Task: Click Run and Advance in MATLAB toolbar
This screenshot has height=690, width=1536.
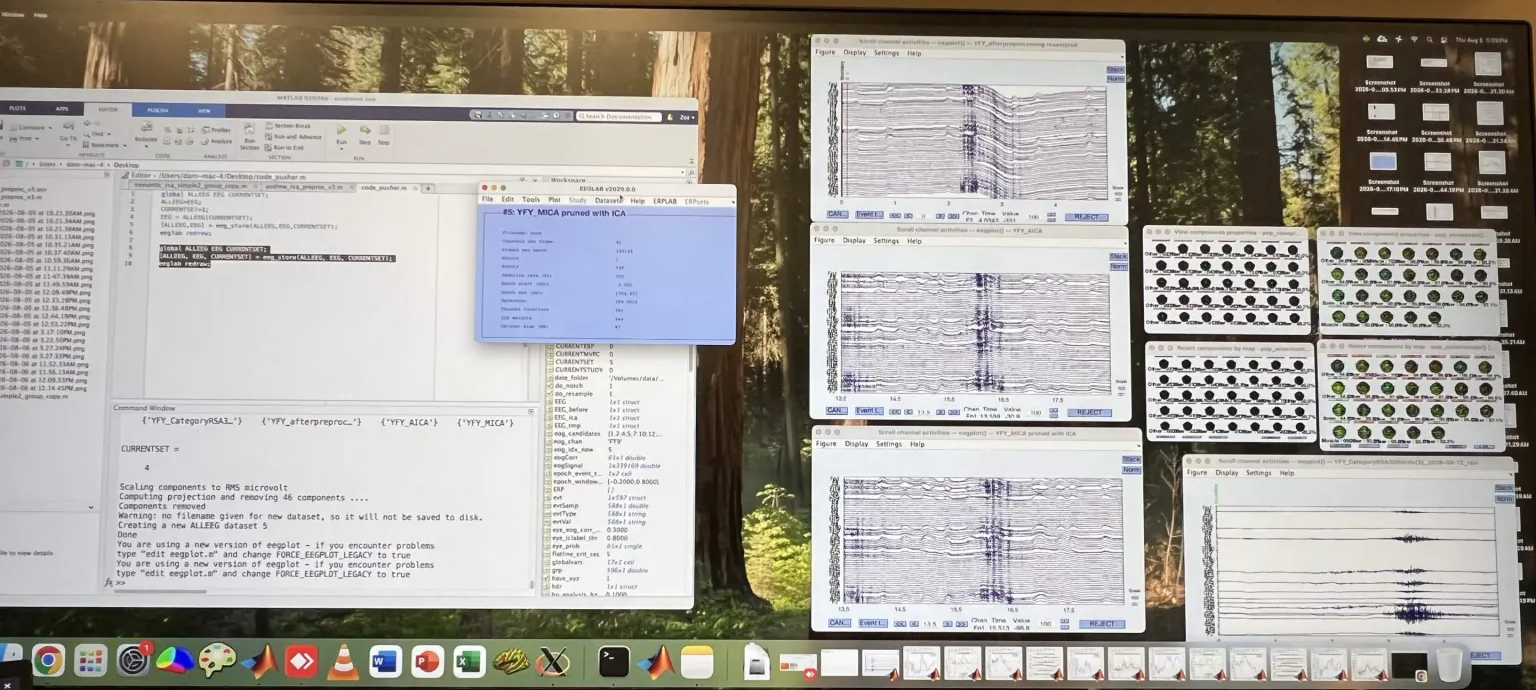Action: (x=293, y=137)
